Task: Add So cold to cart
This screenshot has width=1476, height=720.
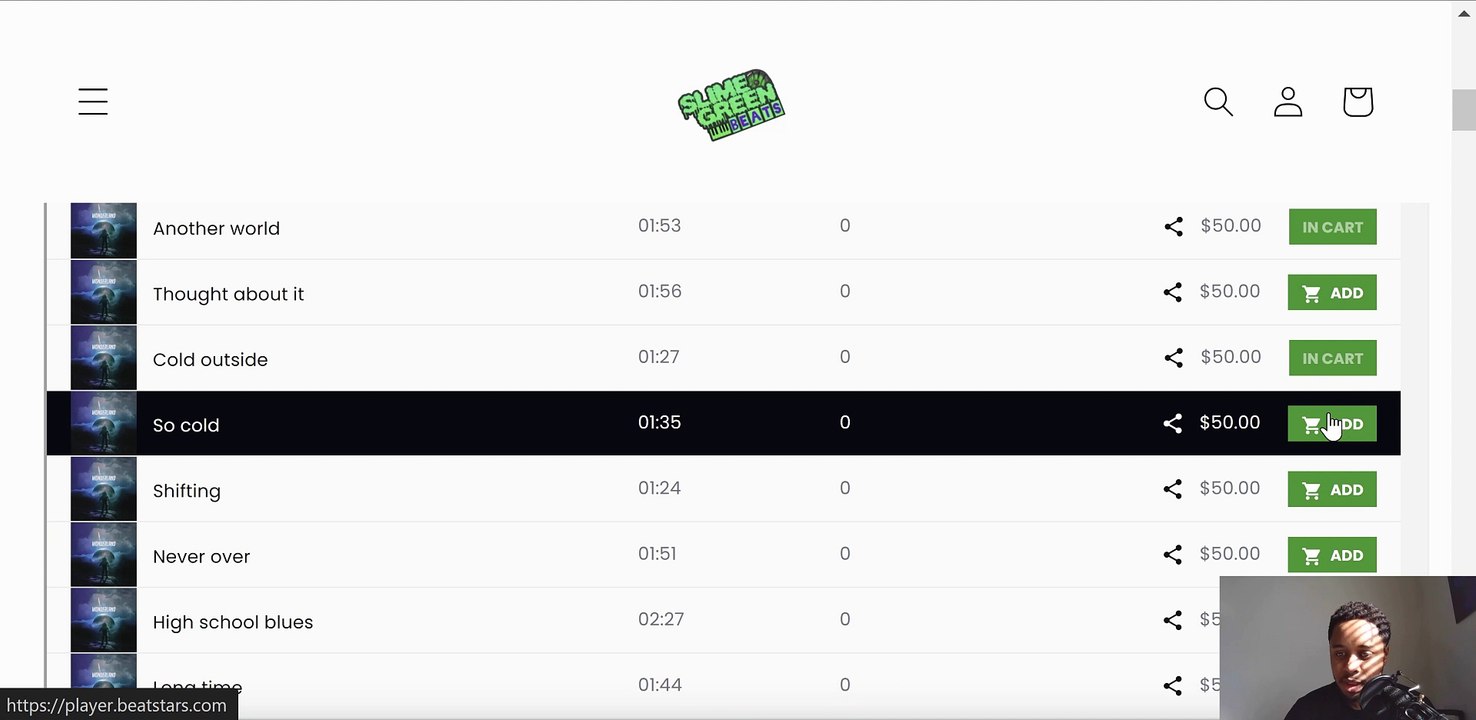Action: coord(1332,424)
